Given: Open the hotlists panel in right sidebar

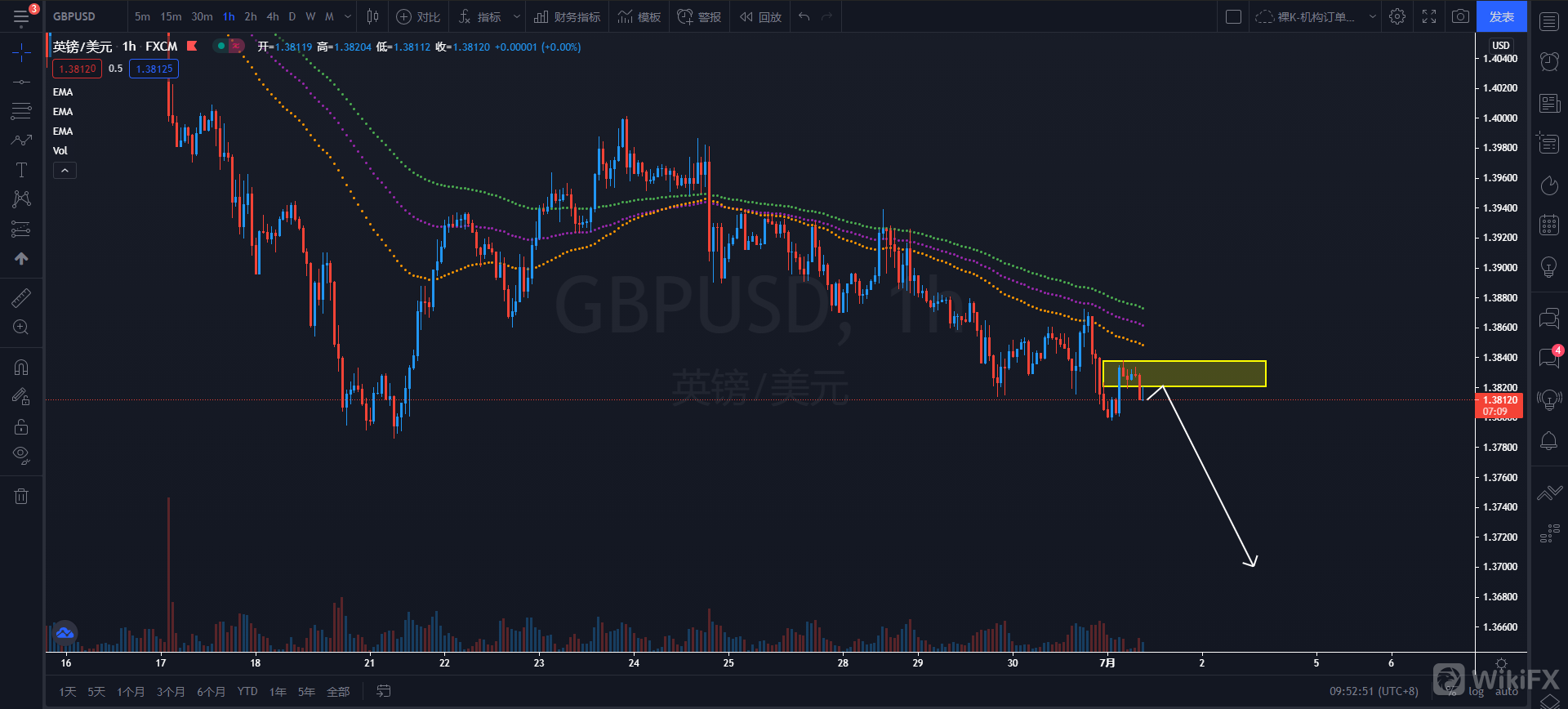Looking at the screenshot, I should 1549,185.
